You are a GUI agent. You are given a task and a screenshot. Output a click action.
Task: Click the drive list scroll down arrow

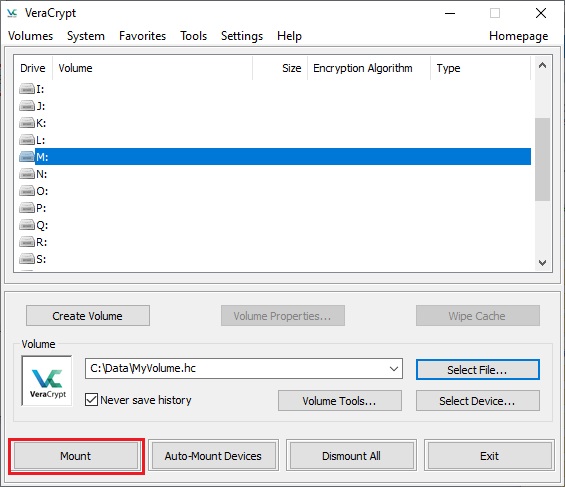[542, 263]
